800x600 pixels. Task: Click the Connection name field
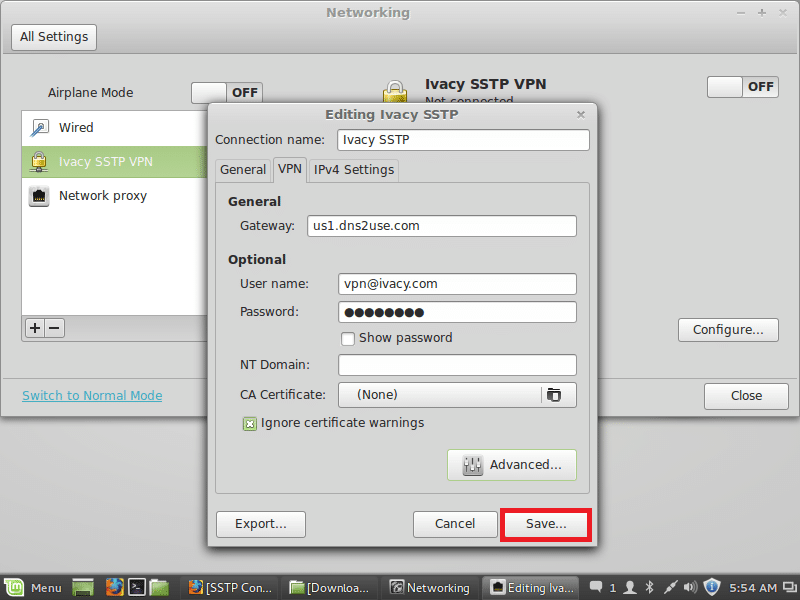pos(463,140)
